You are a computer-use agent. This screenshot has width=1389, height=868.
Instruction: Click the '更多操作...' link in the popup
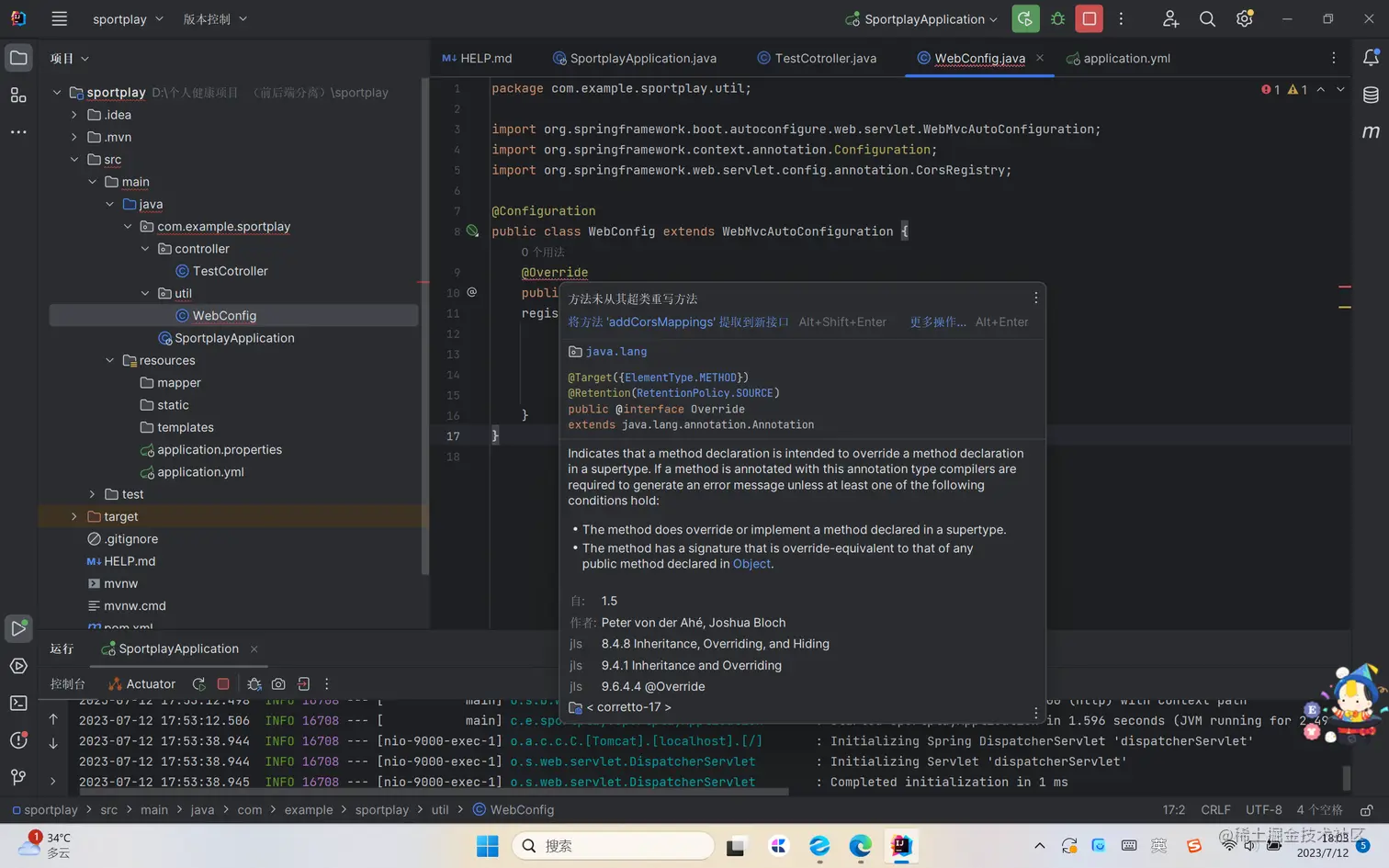(937, 322)
